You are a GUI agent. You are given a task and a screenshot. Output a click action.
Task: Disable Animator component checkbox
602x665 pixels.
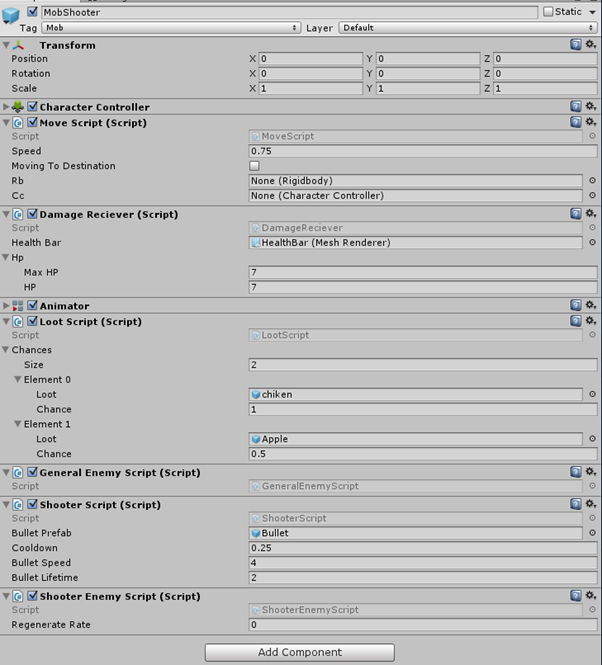32,305
